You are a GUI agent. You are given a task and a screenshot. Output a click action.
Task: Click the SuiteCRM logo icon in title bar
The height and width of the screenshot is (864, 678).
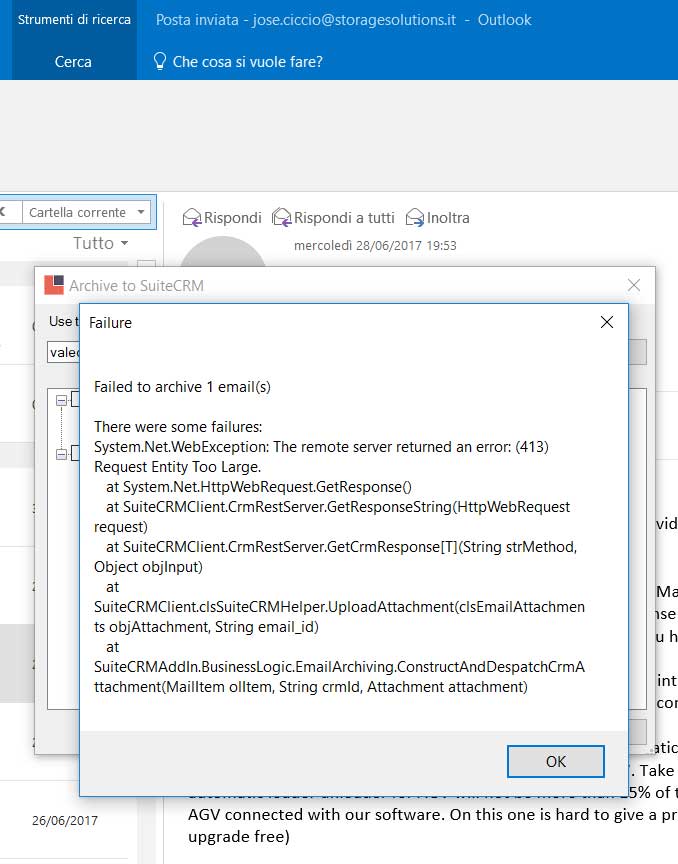(x=54, y=285)
